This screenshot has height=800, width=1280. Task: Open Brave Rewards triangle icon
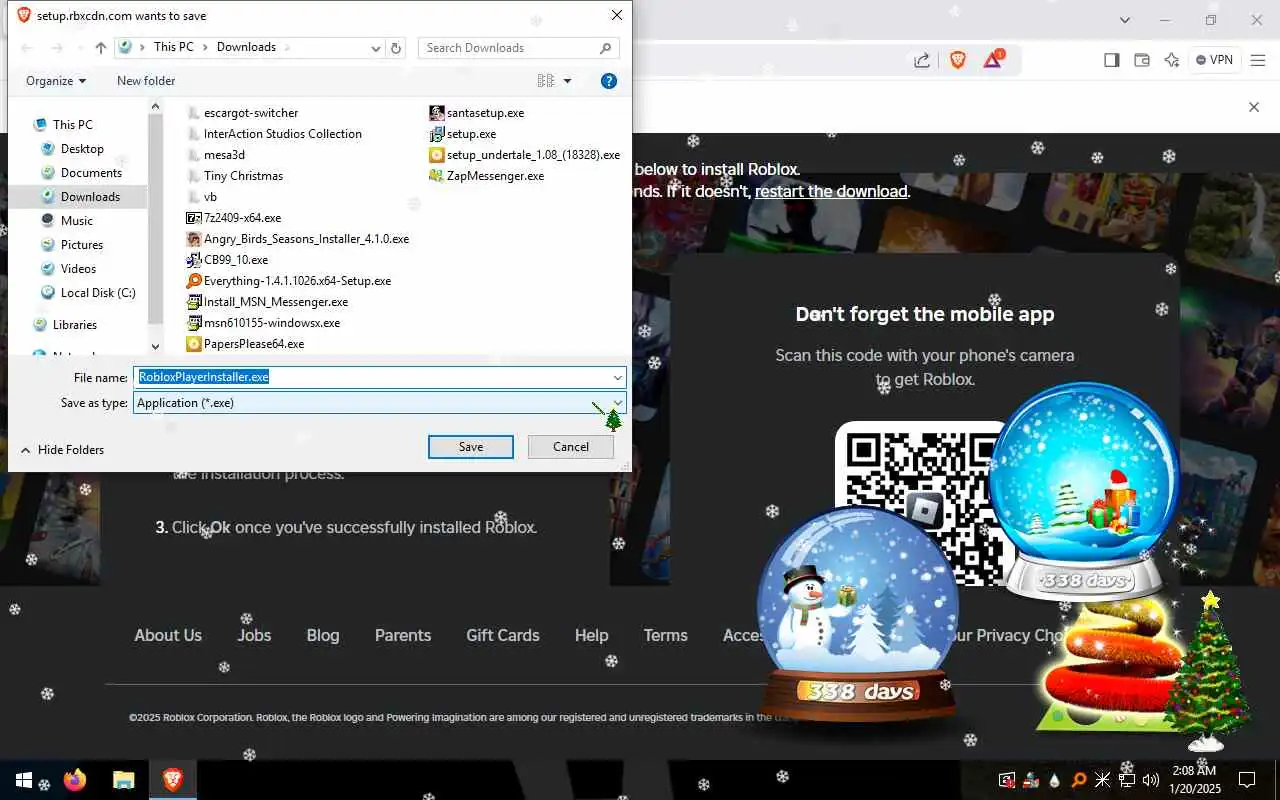(993, 59)
